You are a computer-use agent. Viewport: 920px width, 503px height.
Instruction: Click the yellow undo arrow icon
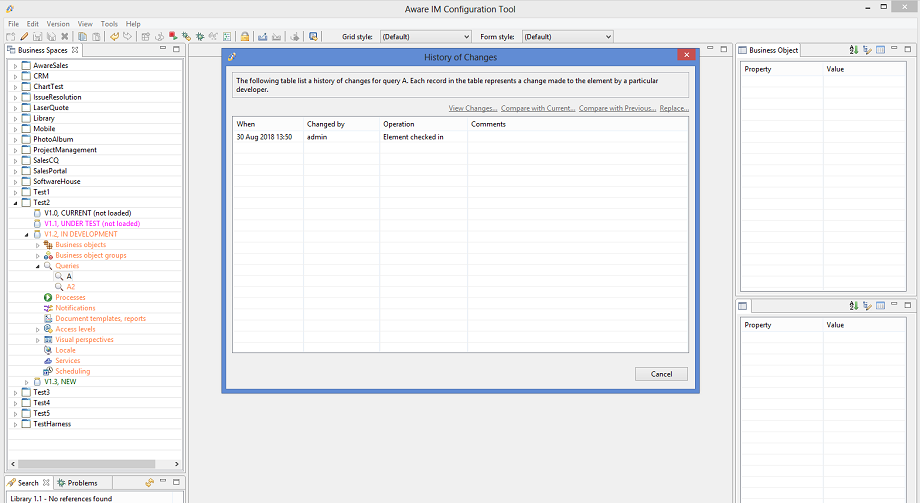click(x=114, y=36)
